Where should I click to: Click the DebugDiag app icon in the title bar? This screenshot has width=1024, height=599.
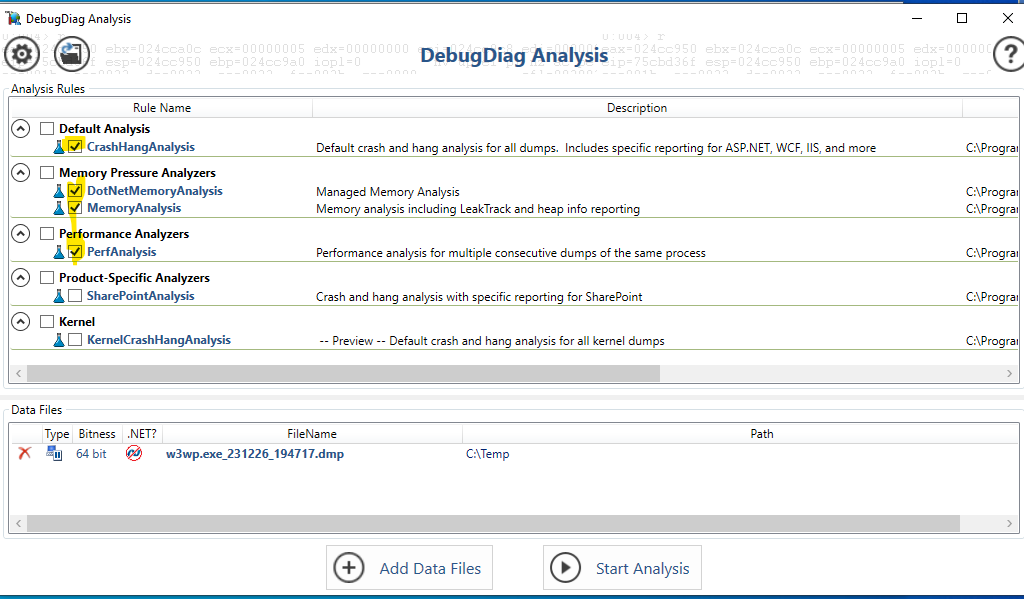point(12,18)
